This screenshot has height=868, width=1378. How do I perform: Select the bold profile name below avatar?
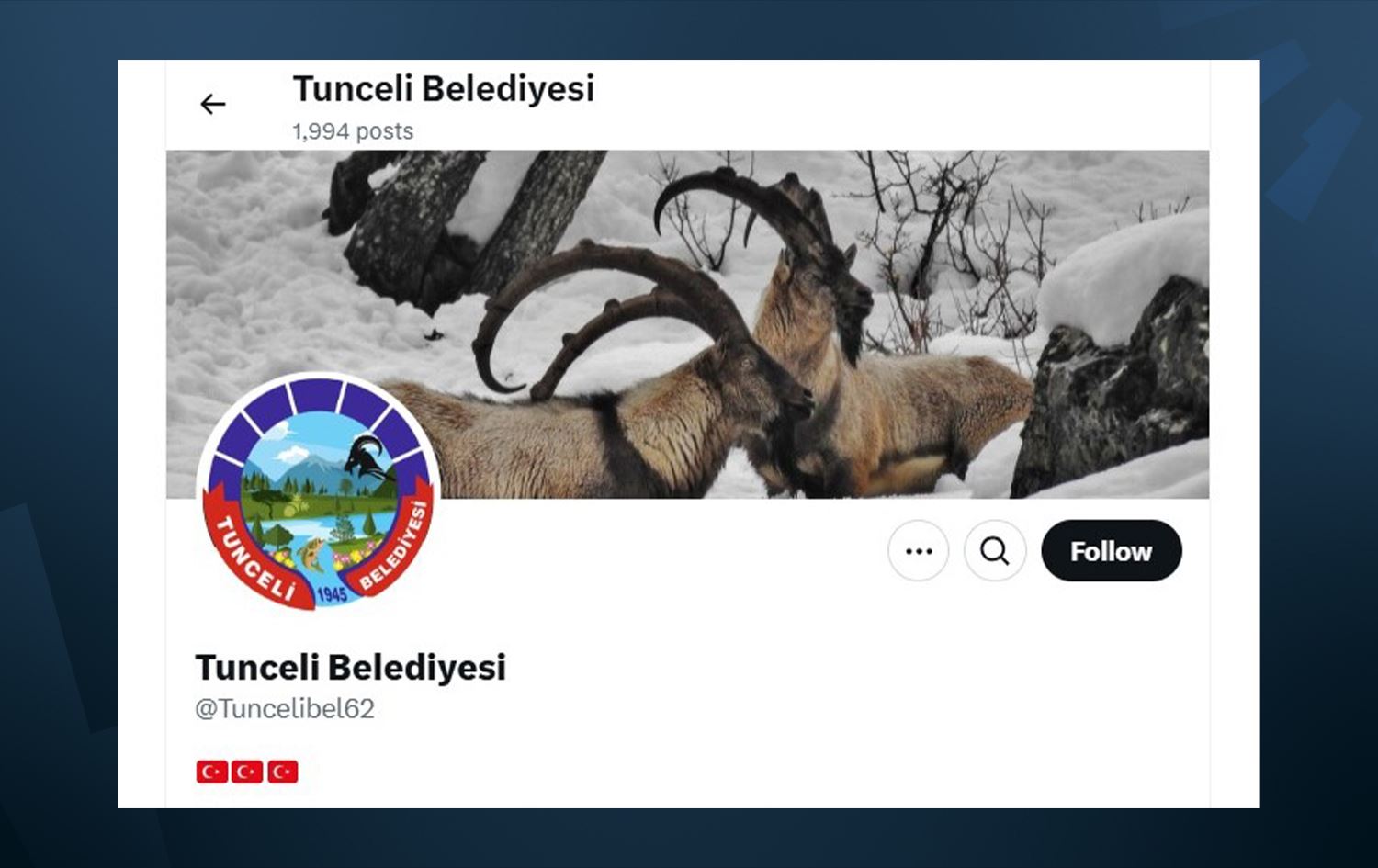click(350, 668)
